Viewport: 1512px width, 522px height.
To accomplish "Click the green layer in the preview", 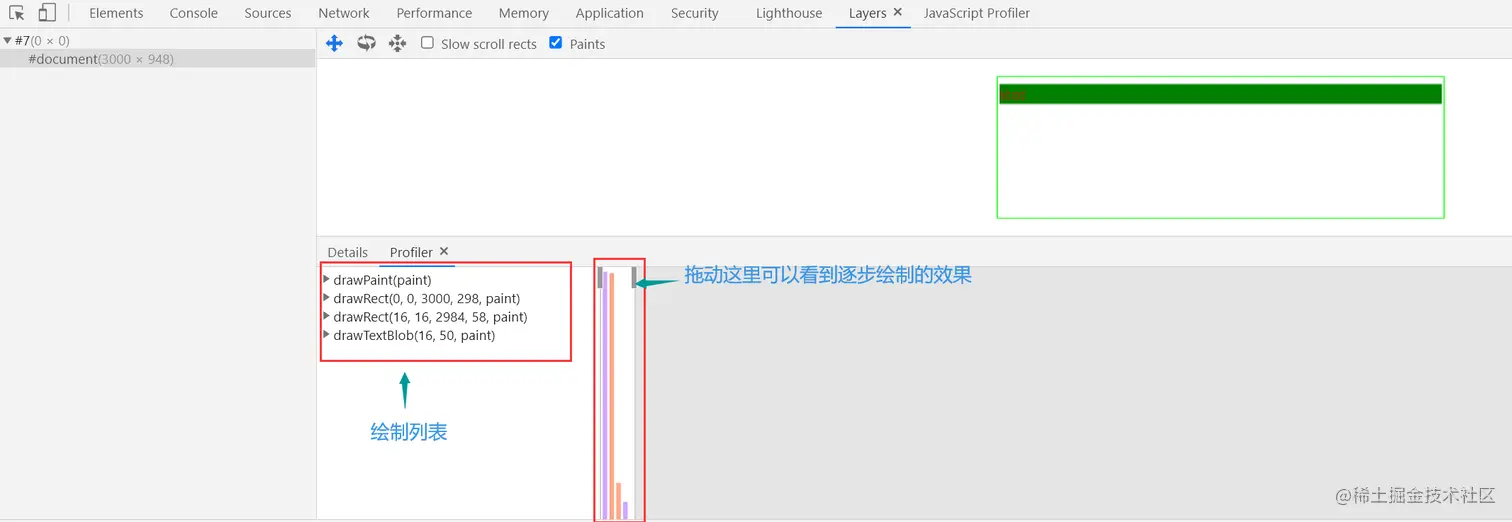I will pos(1220,94).
